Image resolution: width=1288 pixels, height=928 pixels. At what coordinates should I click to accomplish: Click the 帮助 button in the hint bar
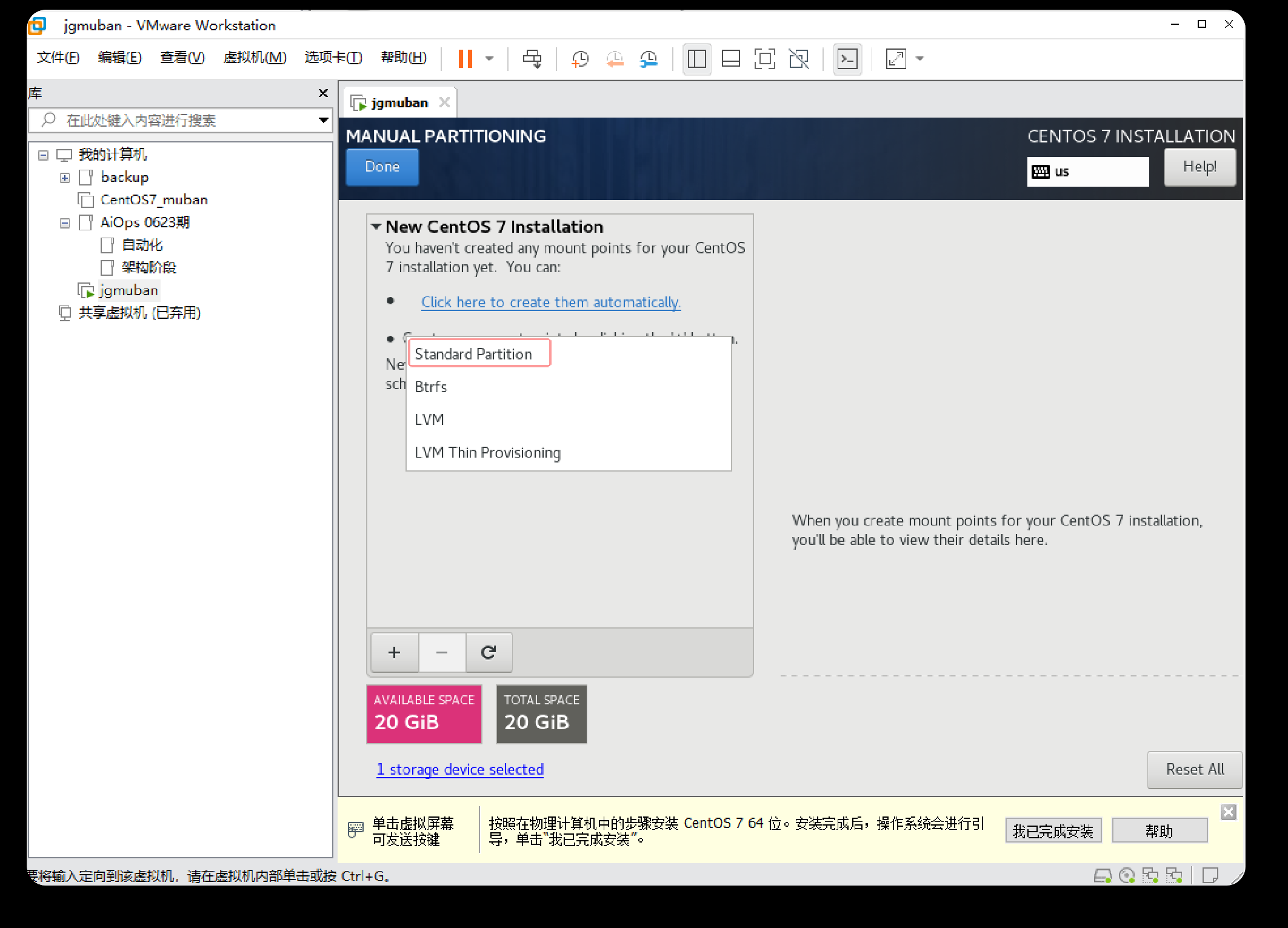point(1160,831)
